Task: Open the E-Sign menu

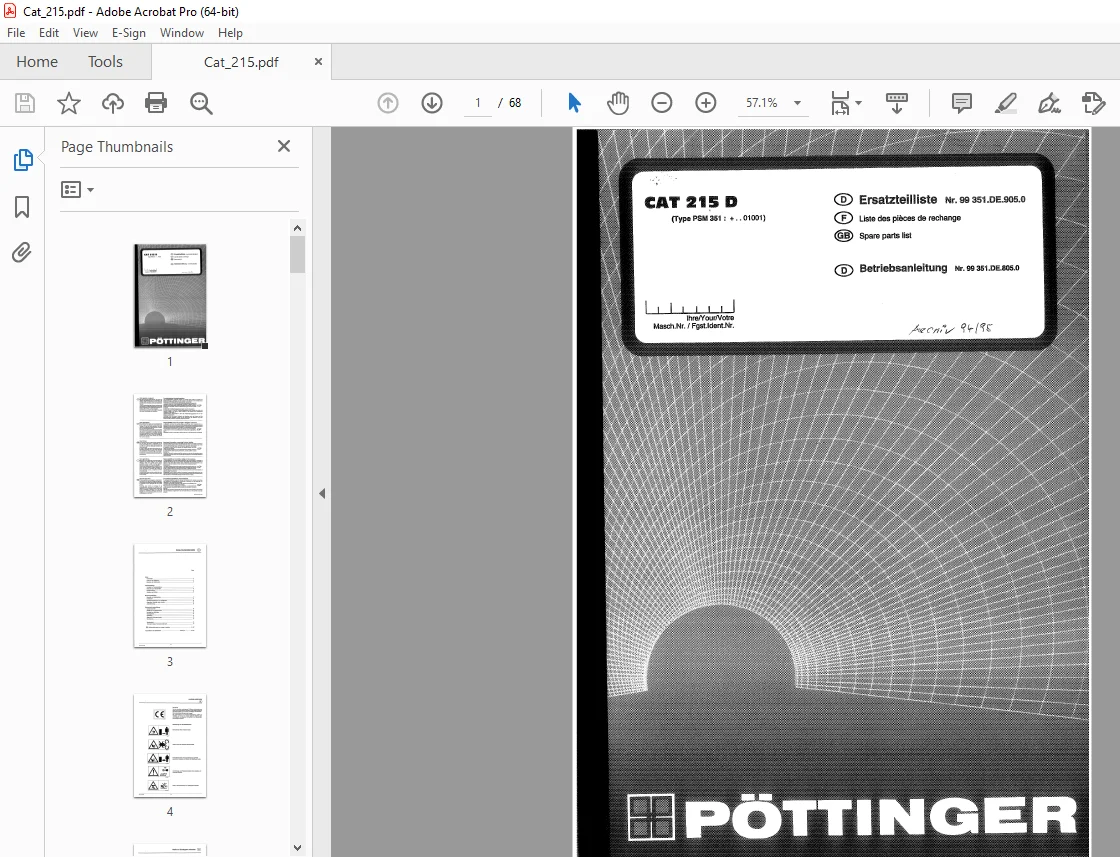Action: (x=129, y=33)
